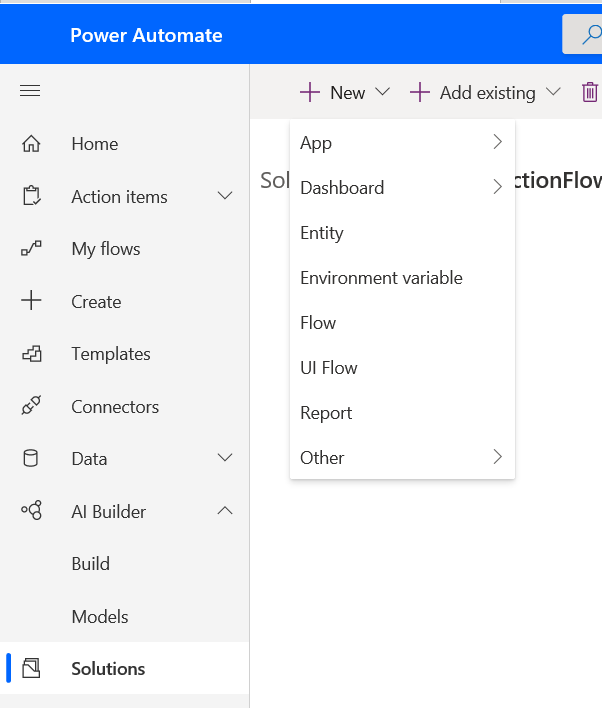Click the plus icon beside New
The width and height of the screenshot is (602, 708).
click(x=310, y=92)
